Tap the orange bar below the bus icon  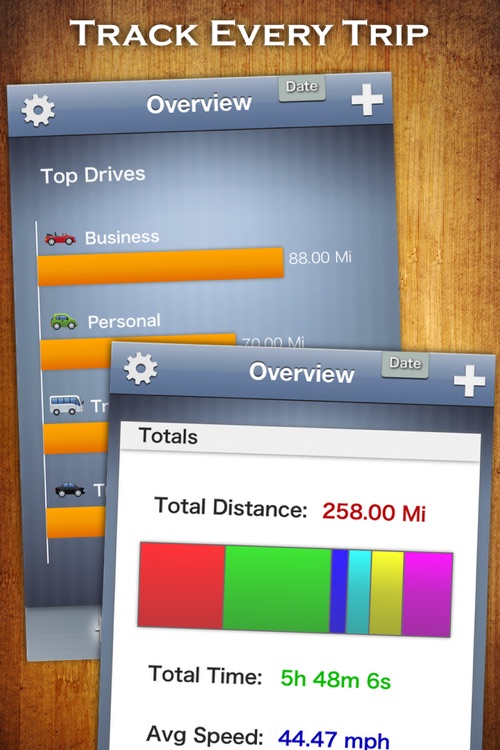77,438
